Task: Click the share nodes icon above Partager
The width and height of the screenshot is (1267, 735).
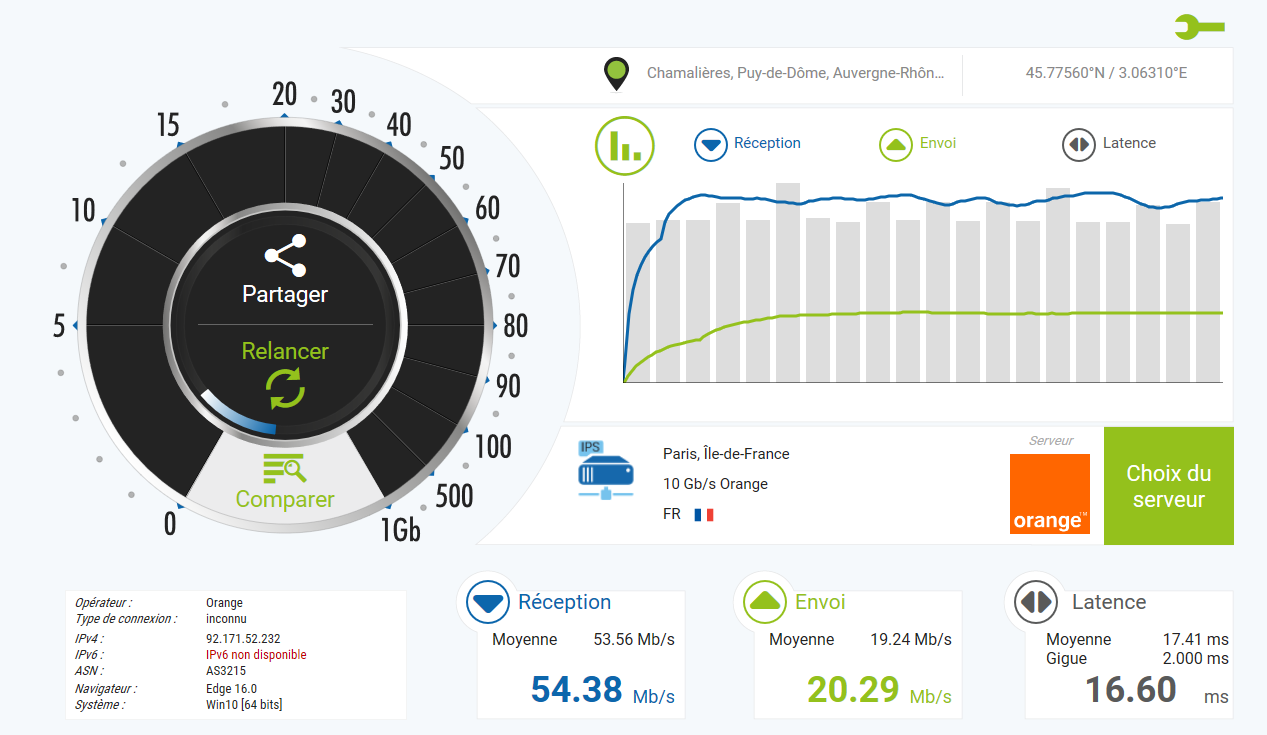Action: (x=285, y=256)
